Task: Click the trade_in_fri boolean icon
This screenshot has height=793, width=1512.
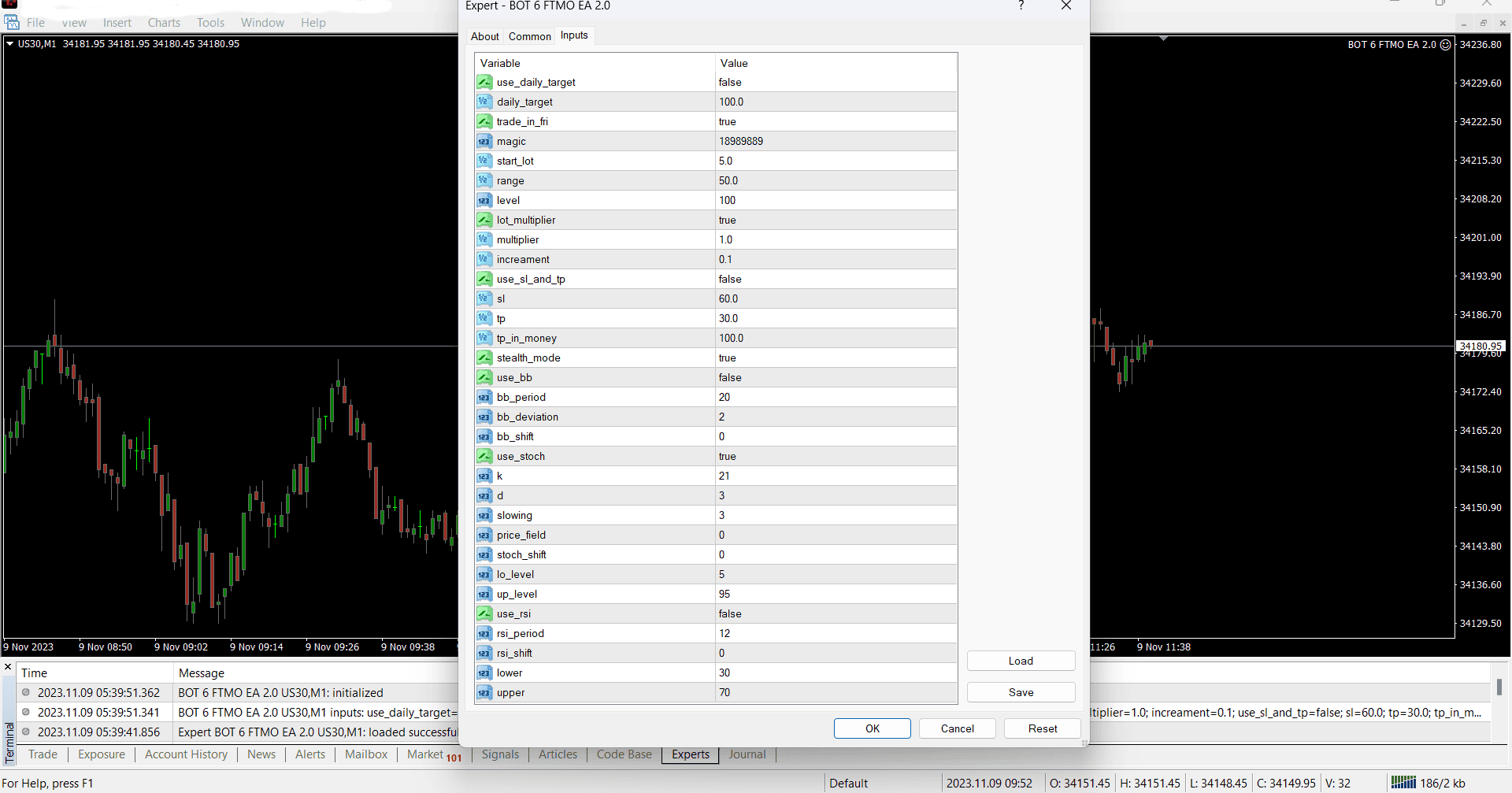Action: click(x=484, y=121)
